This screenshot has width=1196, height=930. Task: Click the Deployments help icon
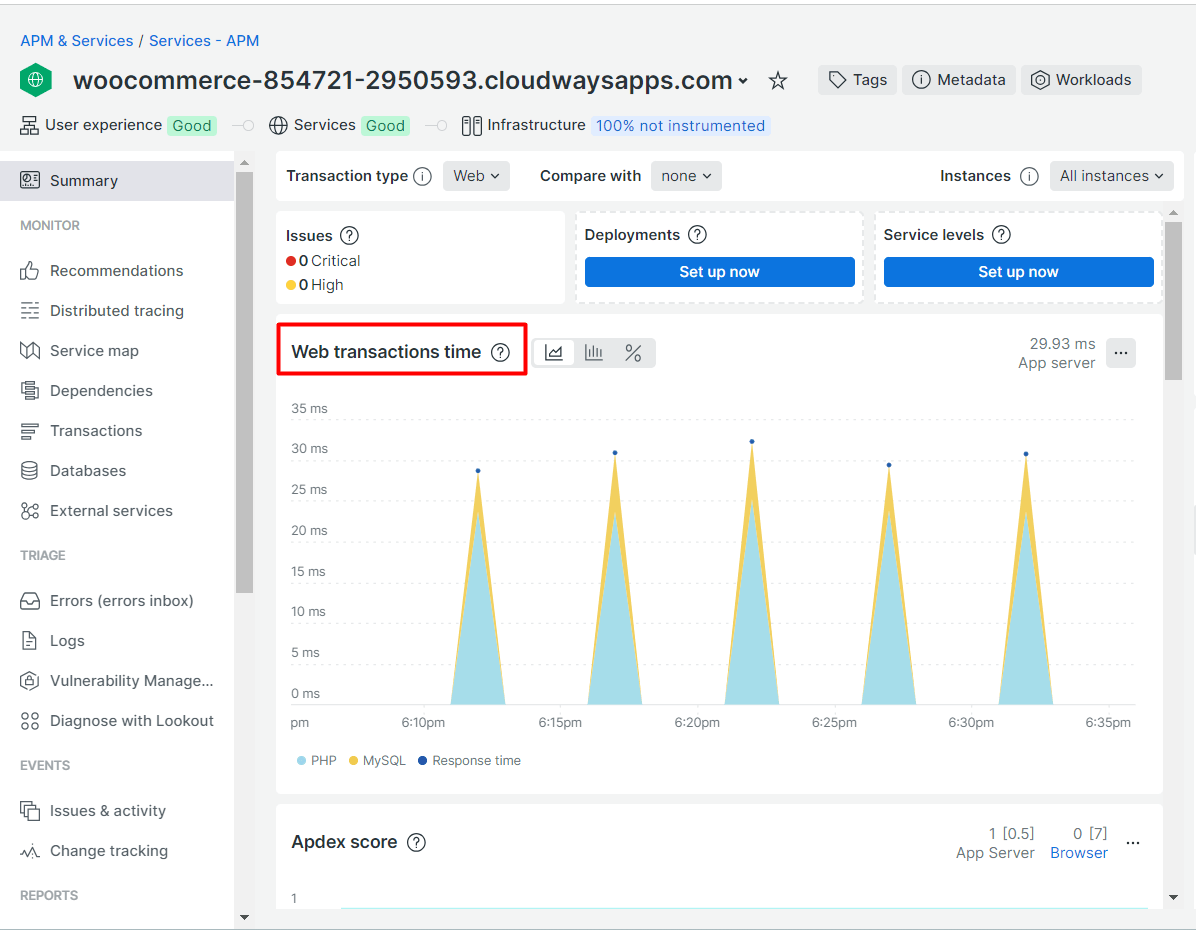[697, 235]
